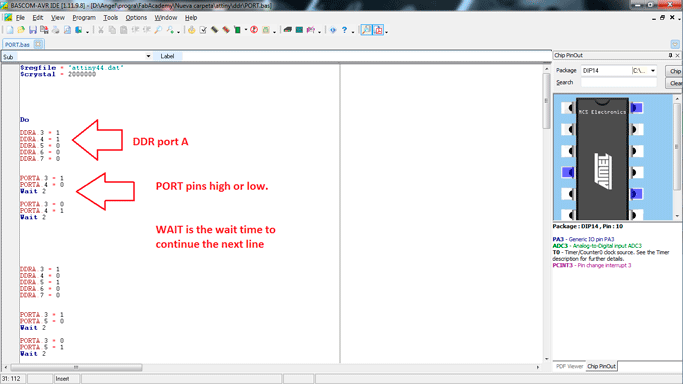The width and height of the screenshot is (683, 384).
Task: Open dropdown arrow after question mark icon
Action: [352, 31]
